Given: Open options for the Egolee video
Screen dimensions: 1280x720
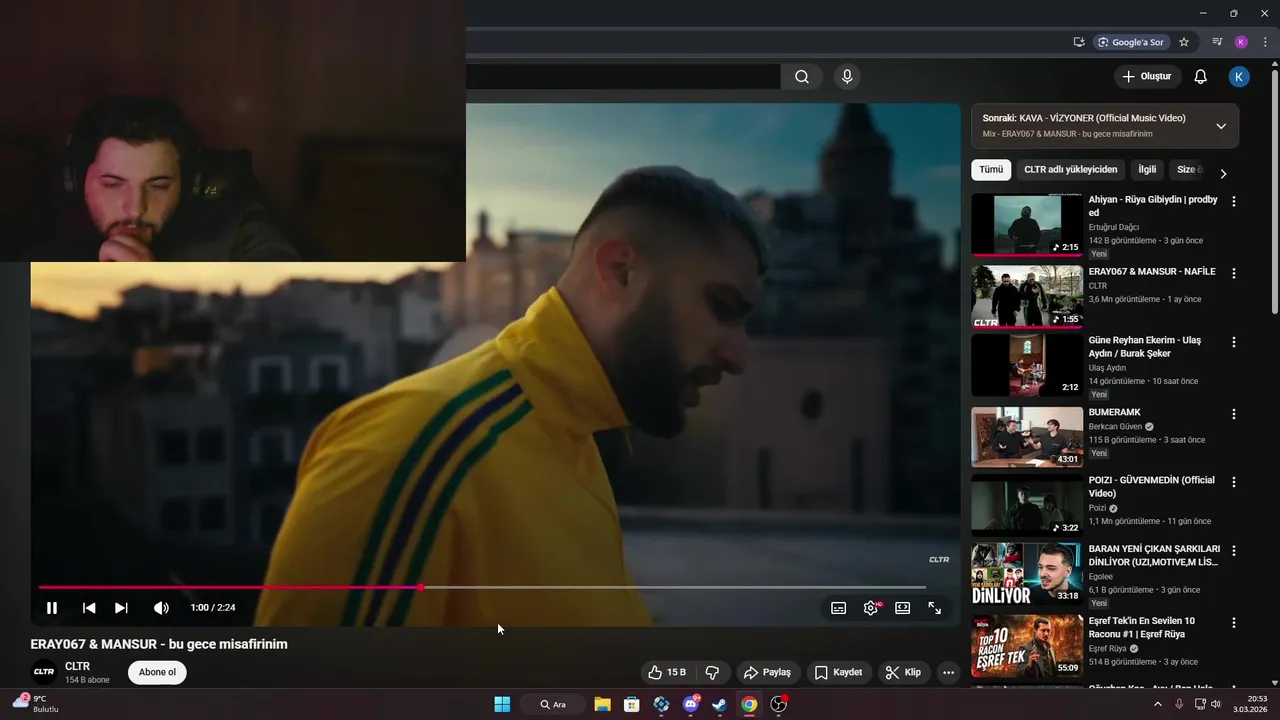Looking at the screenshot, I should pos(1234,551).
